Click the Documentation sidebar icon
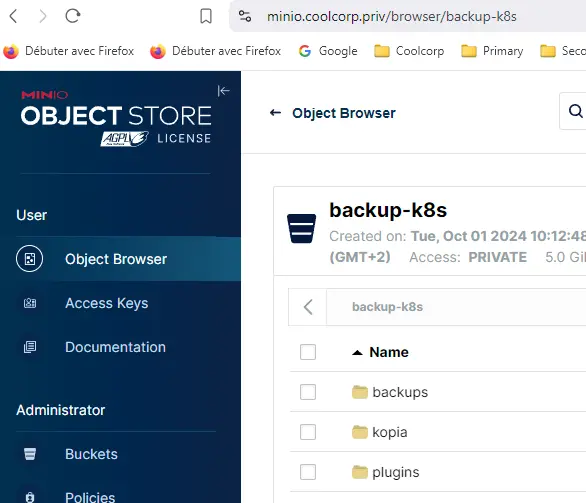586x503 pixels. [x=30, y=347]
